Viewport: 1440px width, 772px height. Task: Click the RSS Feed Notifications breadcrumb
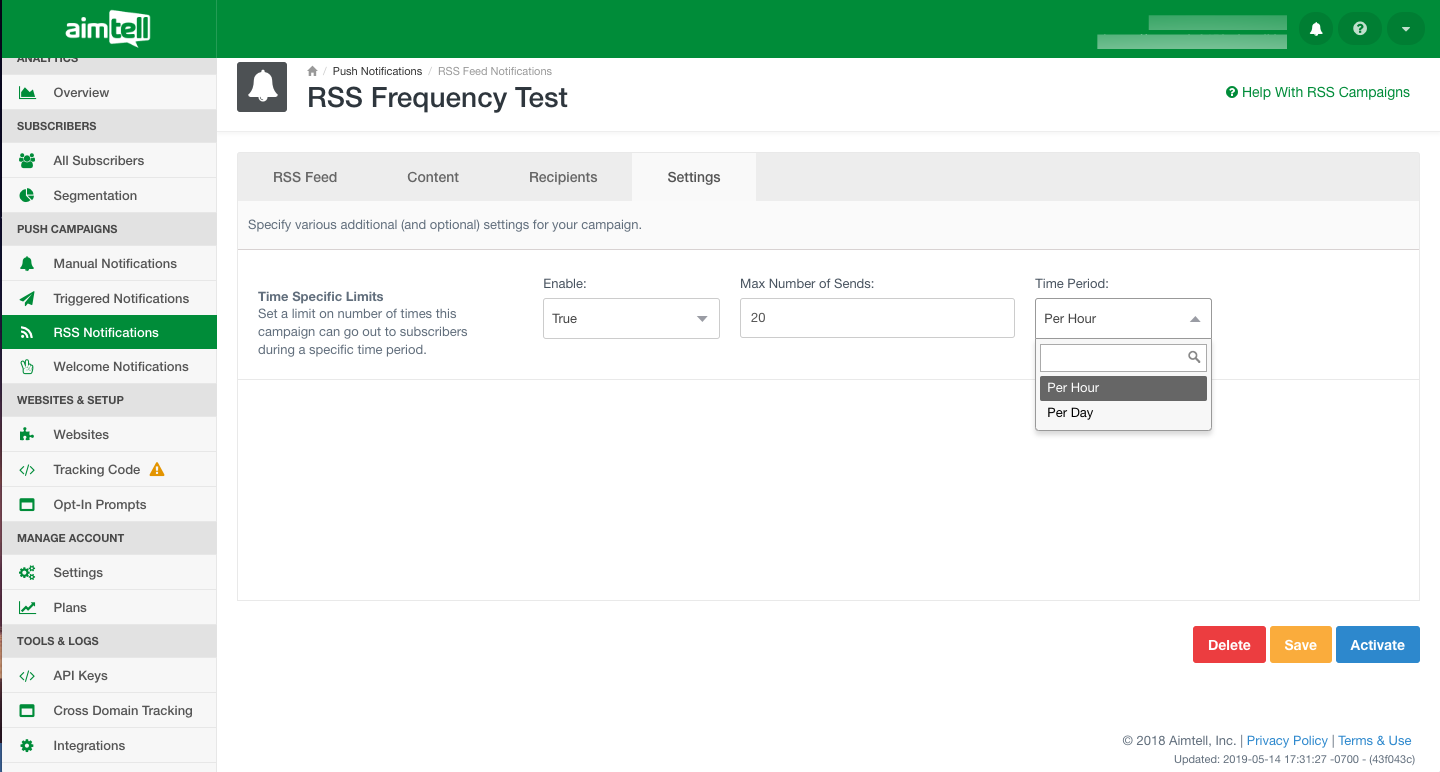tap(495, 71)
